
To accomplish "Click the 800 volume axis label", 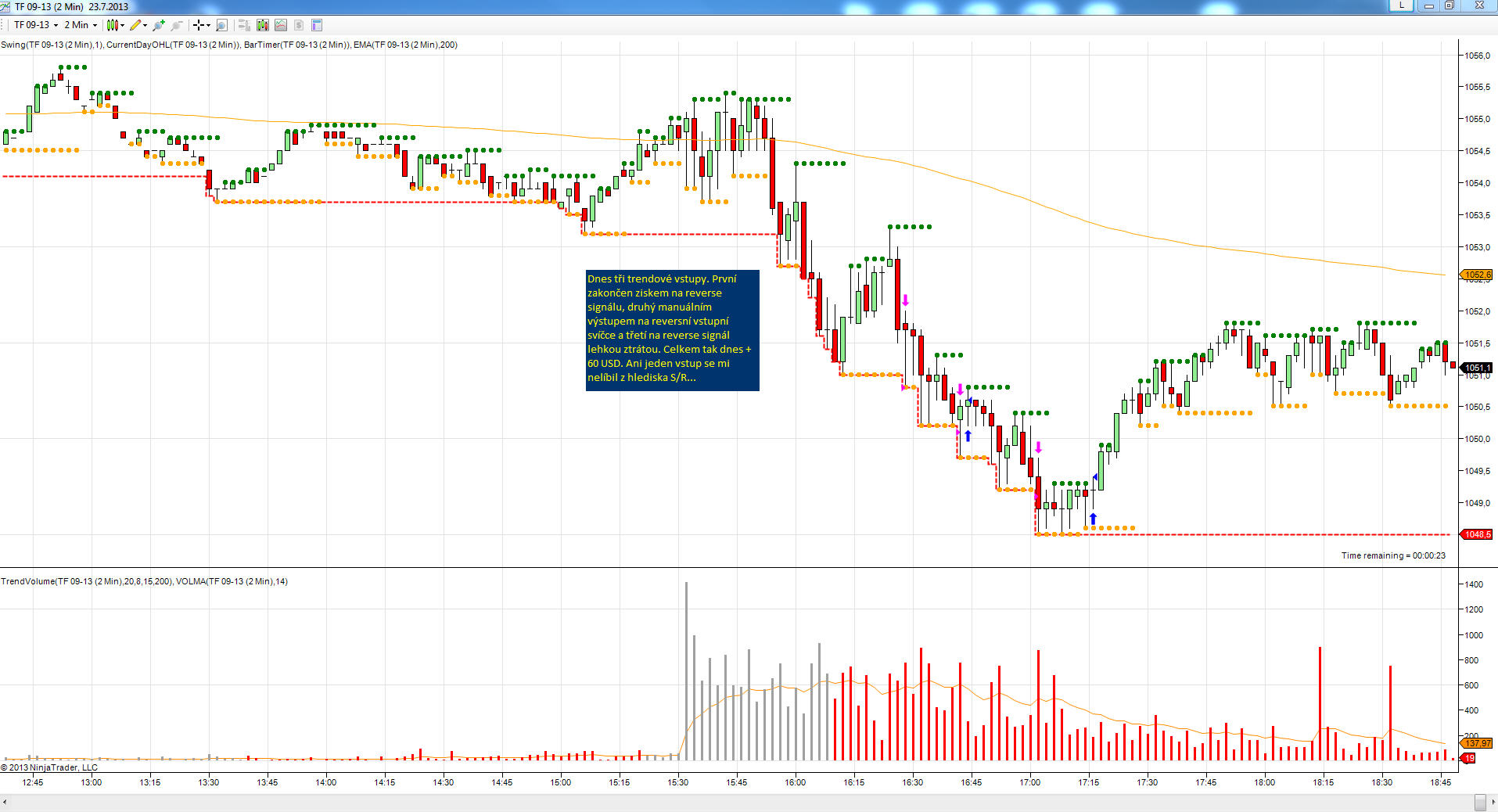I will point(1471,660).
